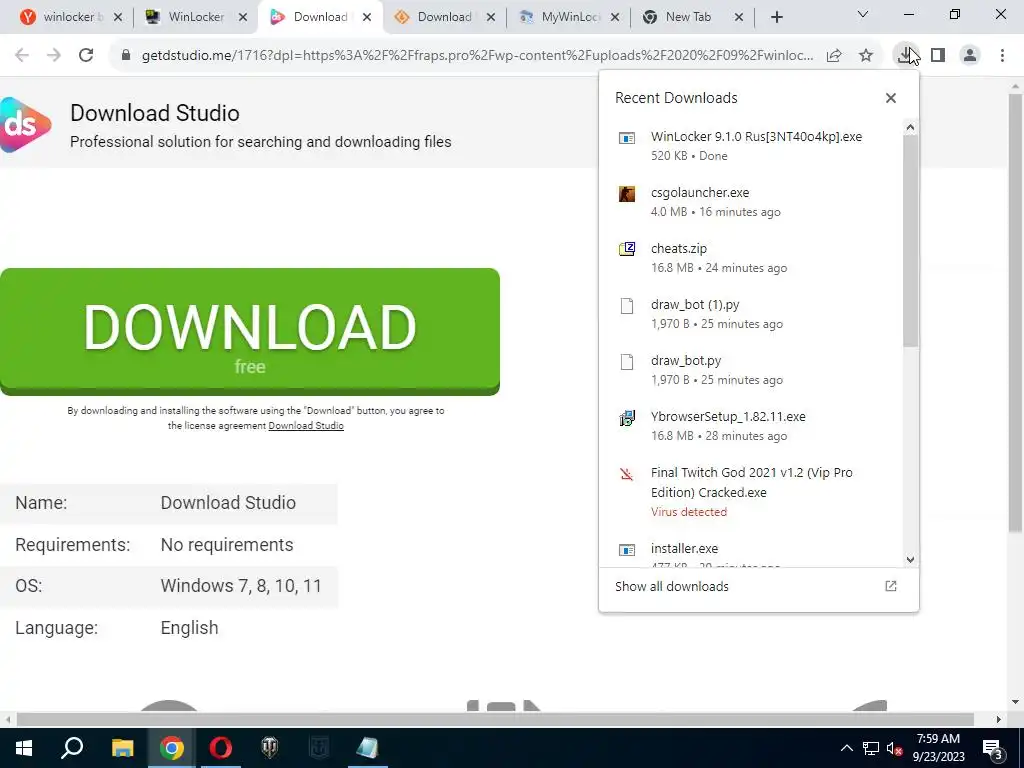Click the network tray icon
Screen dimensions: 1024x768
[871, 748]
